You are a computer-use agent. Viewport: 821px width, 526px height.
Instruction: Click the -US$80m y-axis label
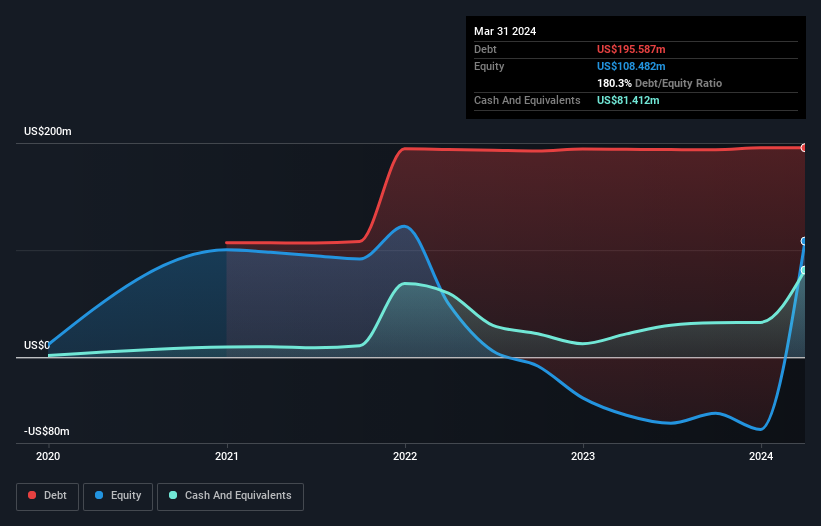click(x=47, y=431)
